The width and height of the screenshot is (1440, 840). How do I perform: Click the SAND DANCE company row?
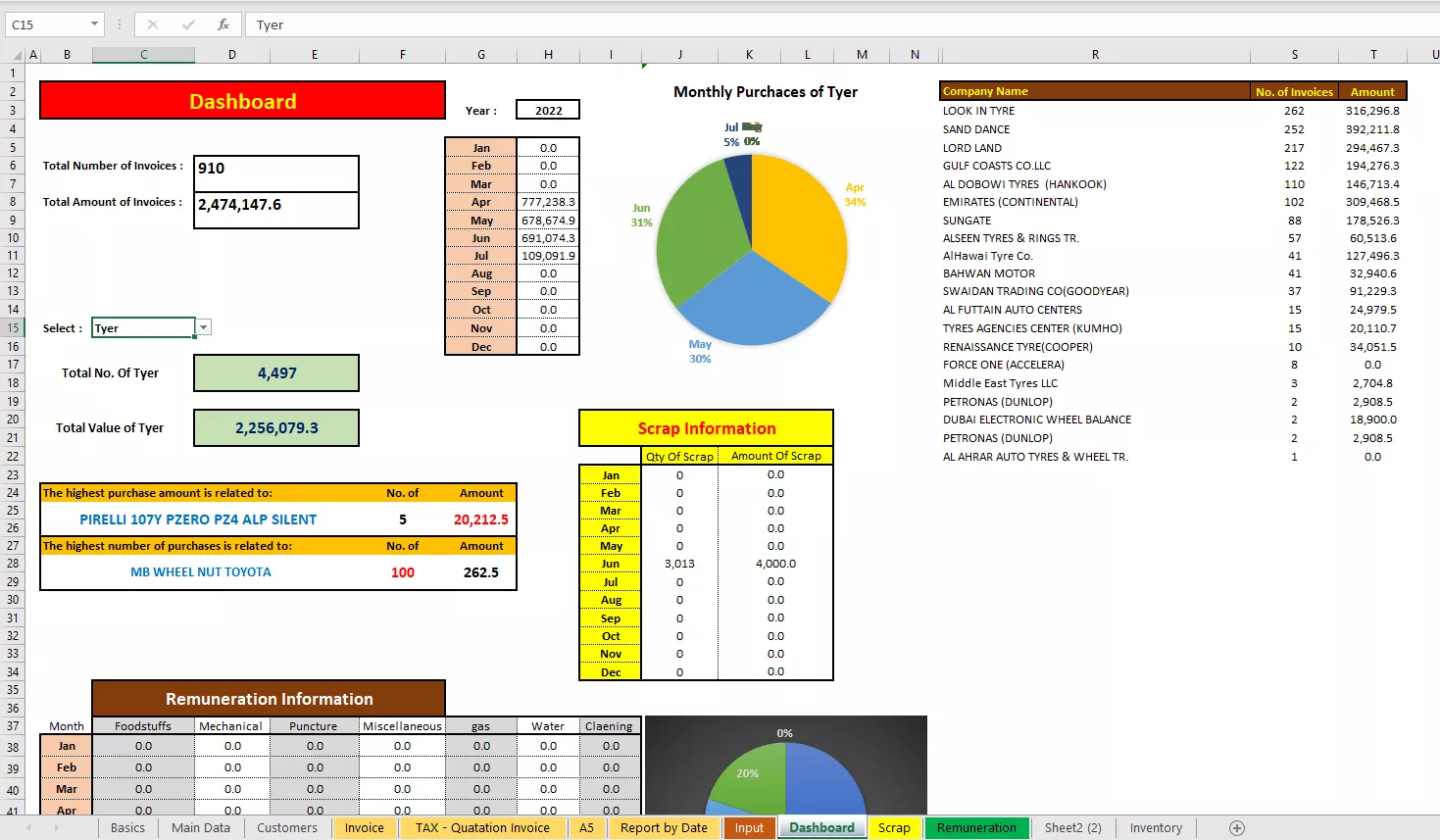tap(1173, 129)
